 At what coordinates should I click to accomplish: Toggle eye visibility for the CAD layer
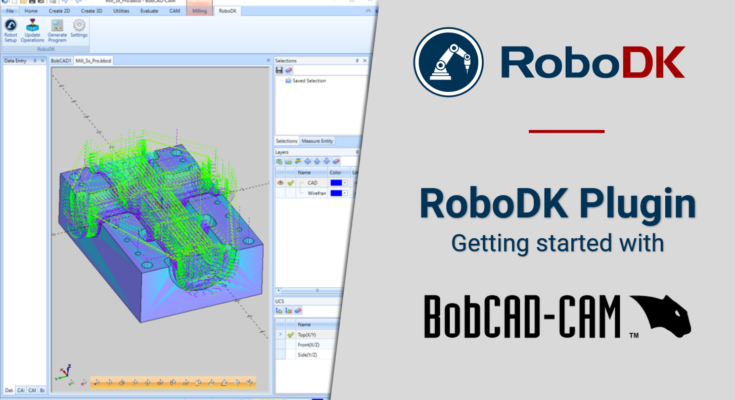279,182
